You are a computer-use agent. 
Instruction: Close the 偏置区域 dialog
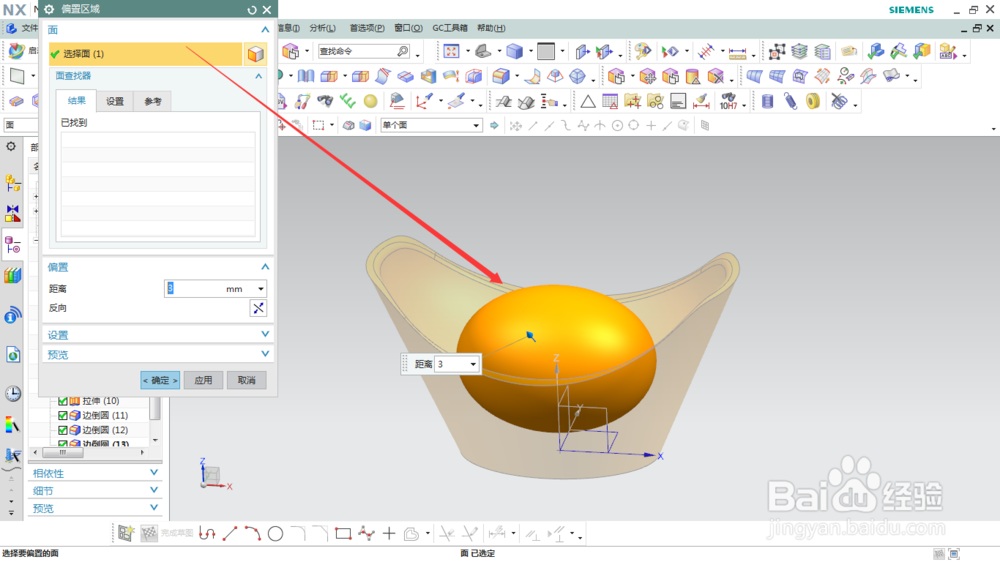coord(267,10)
